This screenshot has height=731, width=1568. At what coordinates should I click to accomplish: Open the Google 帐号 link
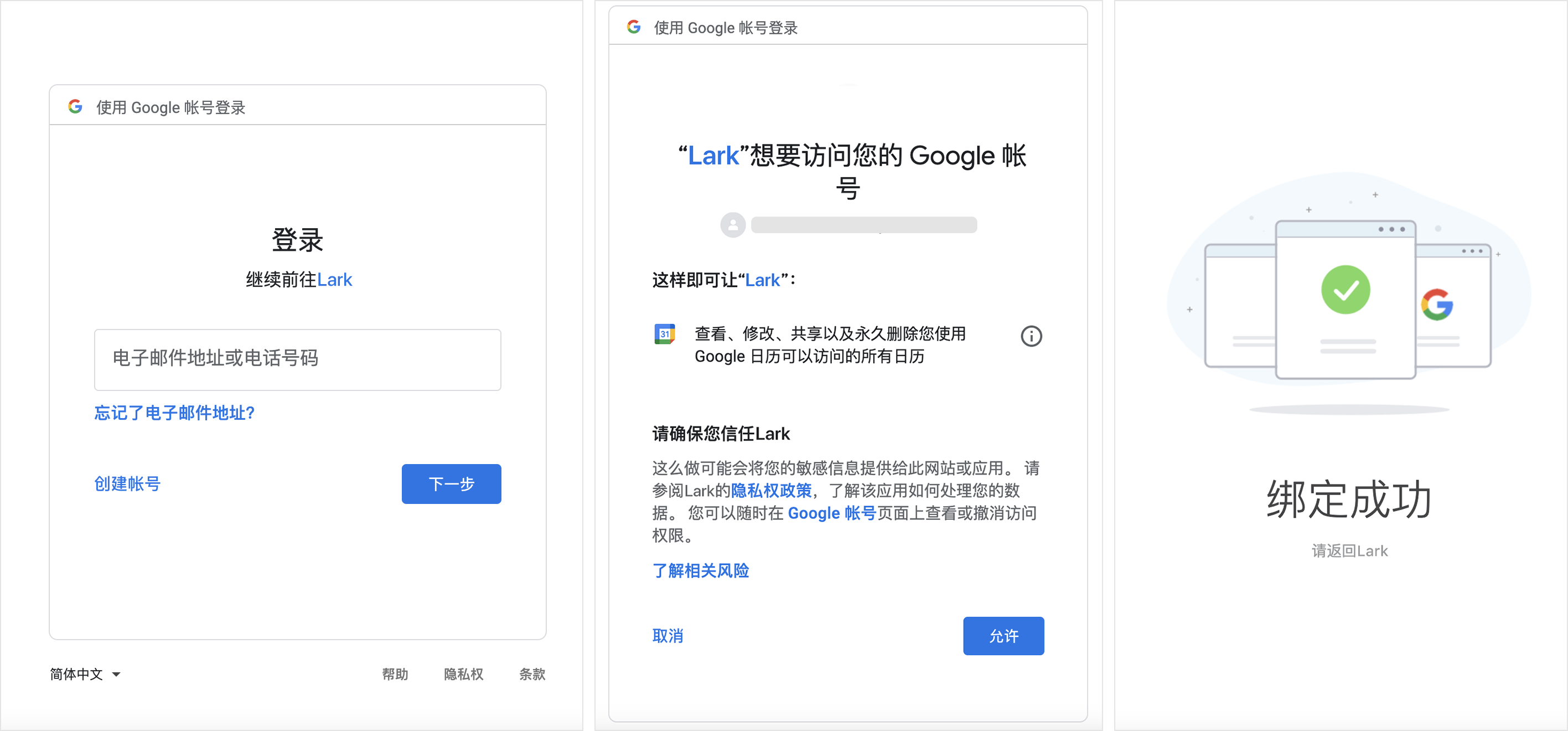pyautogui.click(x=831, y=513)
